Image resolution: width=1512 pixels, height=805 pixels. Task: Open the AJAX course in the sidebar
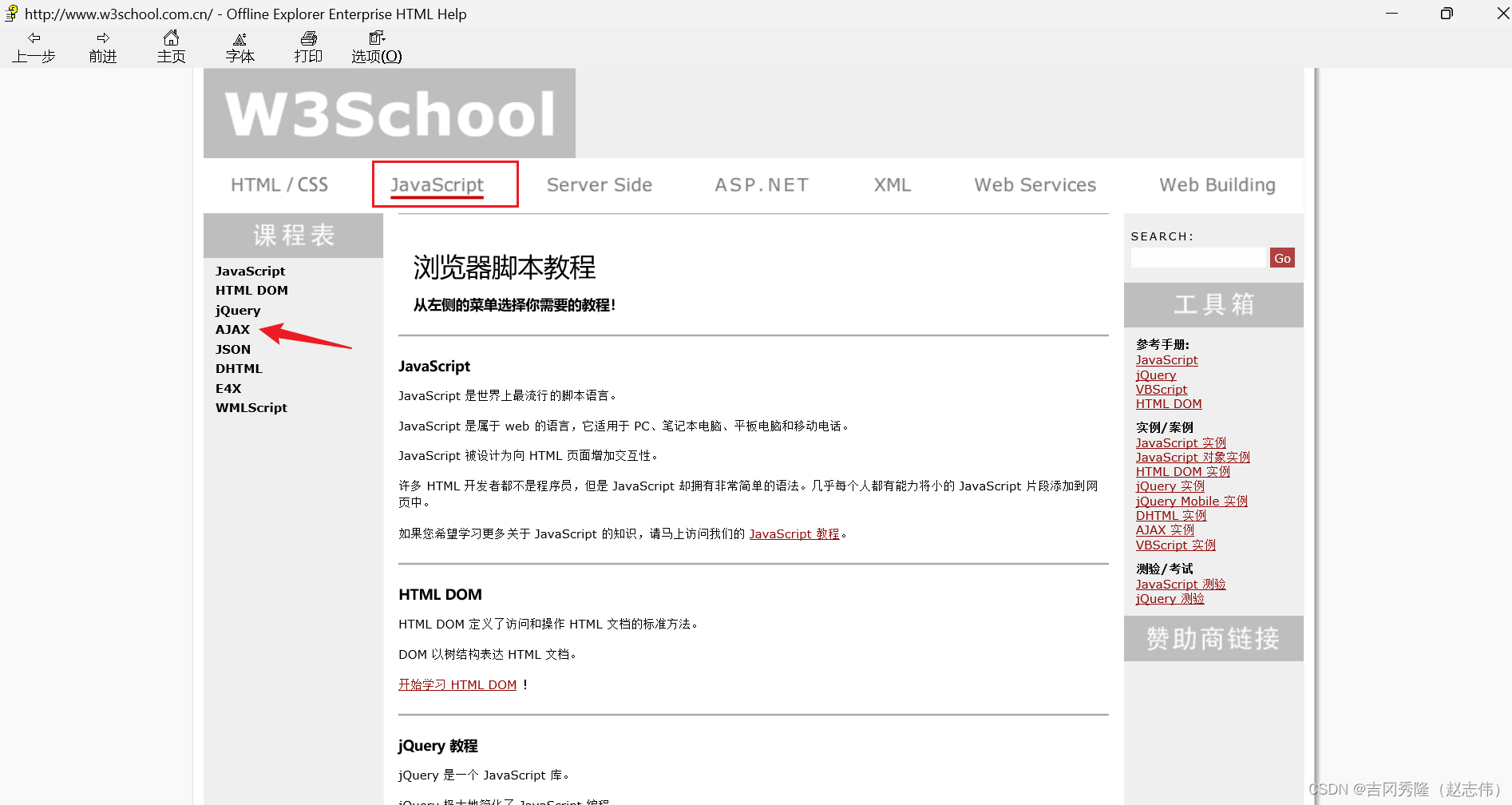[232, 330]
